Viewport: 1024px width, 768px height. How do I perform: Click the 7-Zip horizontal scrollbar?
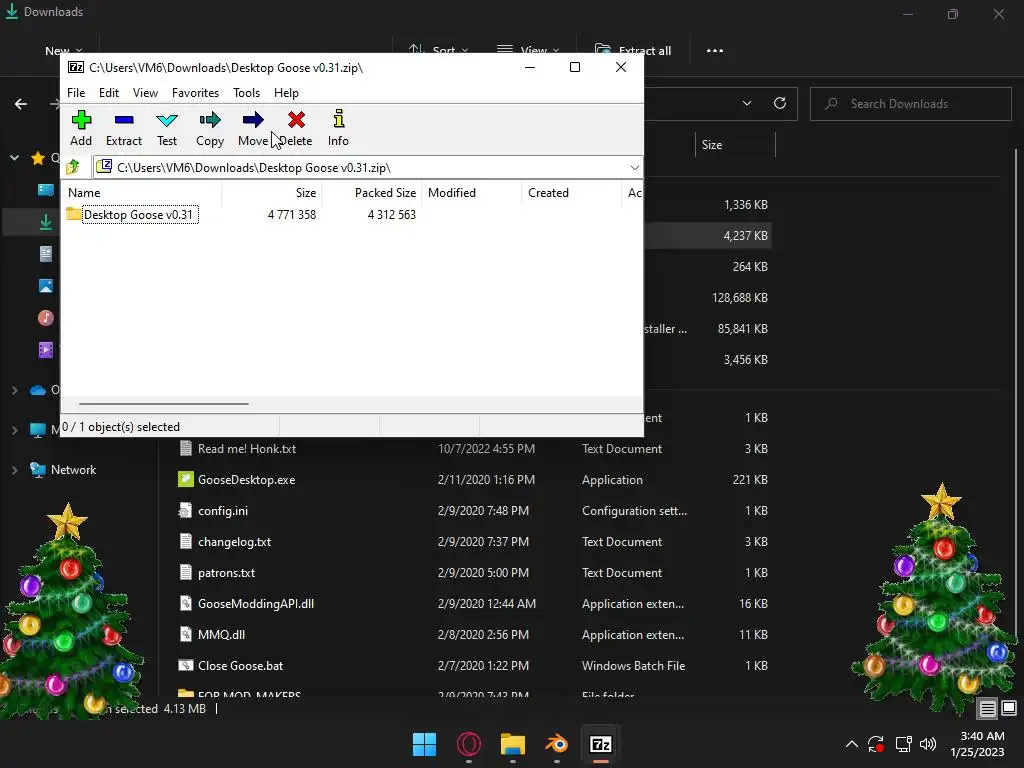click(x=163, y=404)
